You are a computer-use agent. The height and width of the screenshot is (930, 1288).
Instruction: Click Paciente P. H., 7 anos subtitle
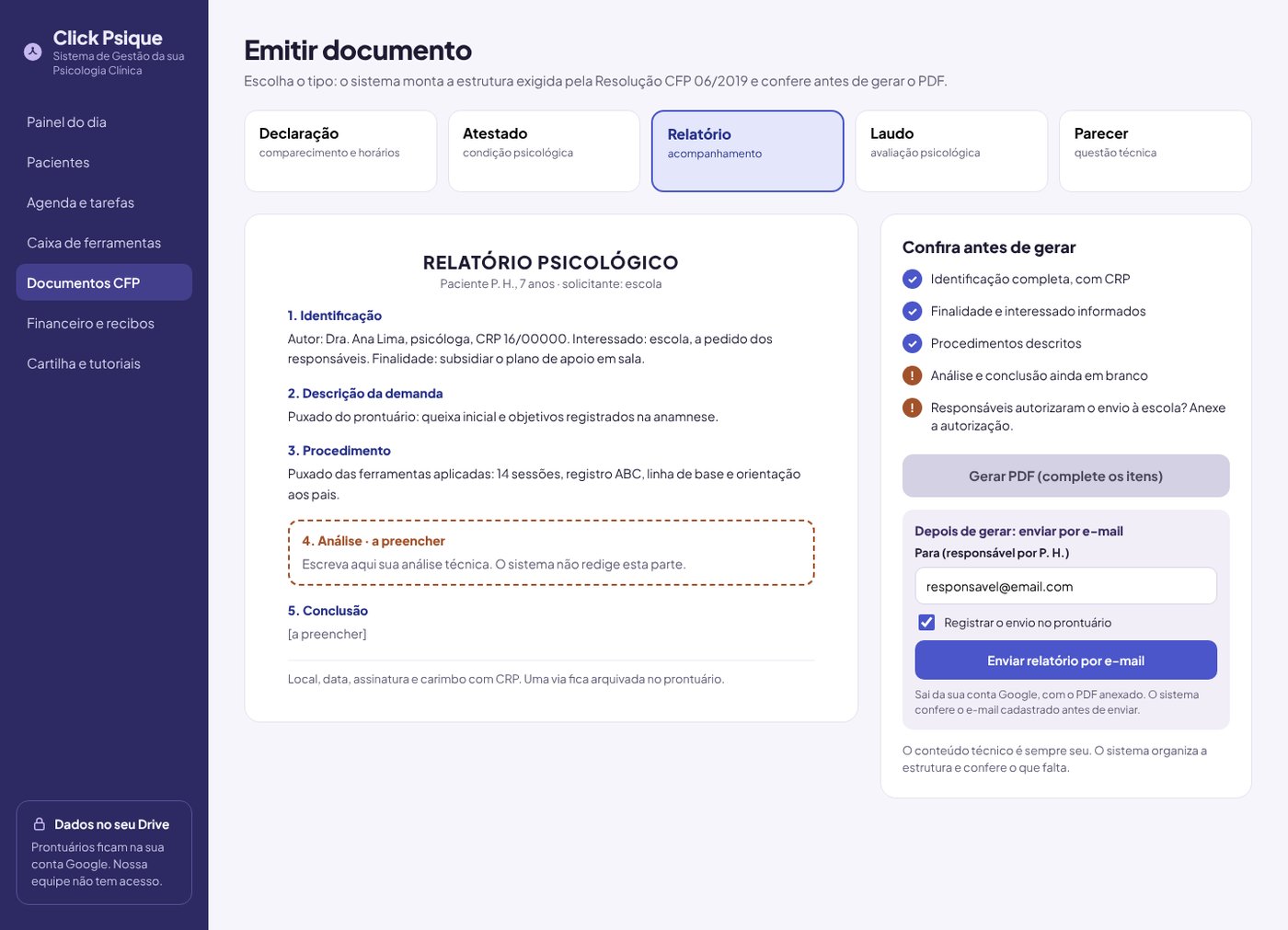point(551,284)
